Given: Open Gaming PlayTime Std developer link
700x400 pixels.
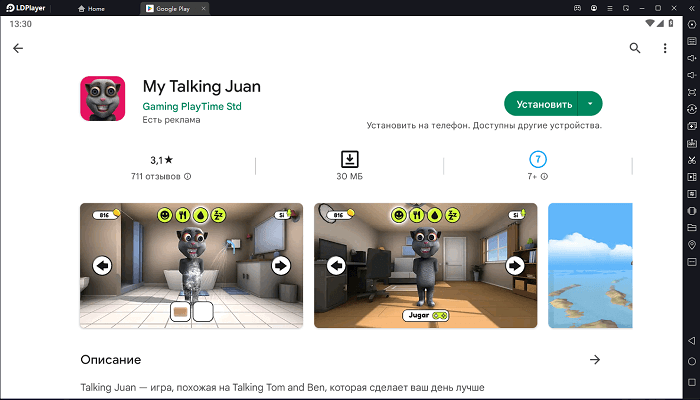Looking at the screenshot, I should [x=192, y=106].
